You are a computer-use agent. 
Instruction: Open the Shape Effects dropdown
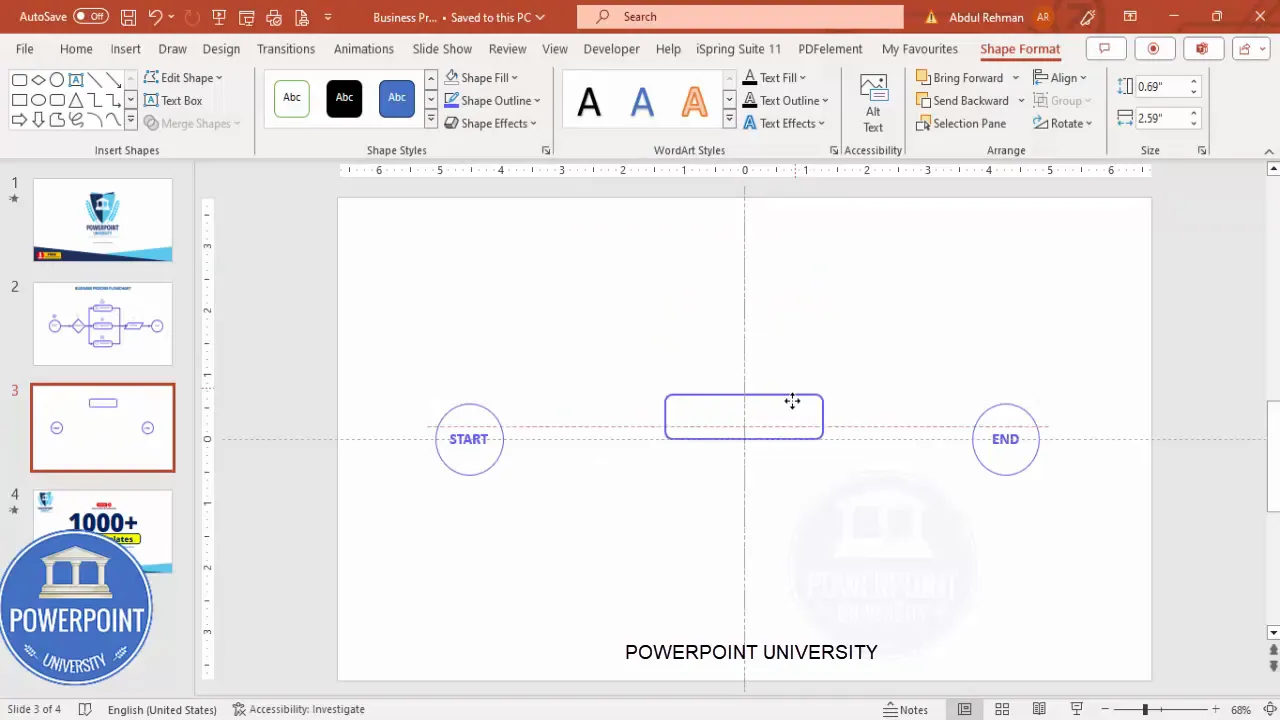[x=490, y=124]
